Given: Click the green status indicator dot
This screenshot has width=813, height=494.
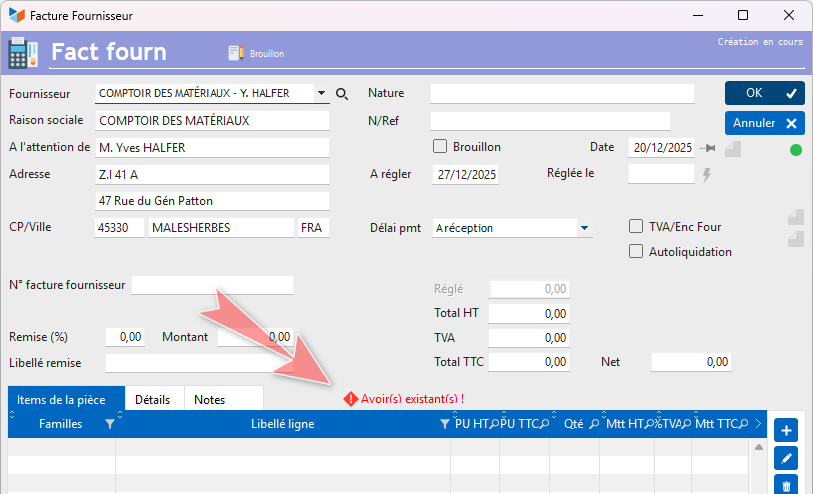Looking at the screenshot, I should tap(796, 150).
